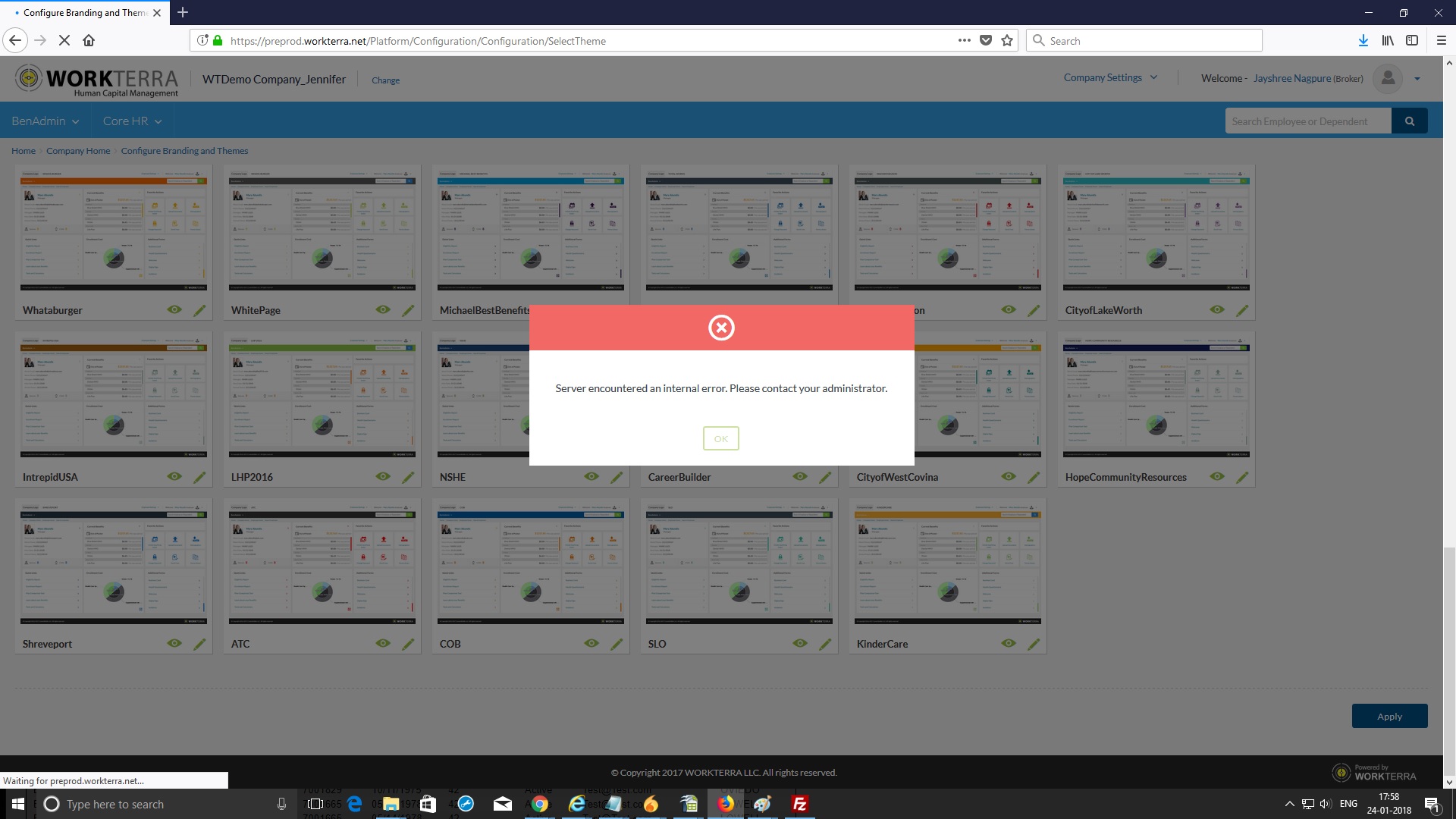
Task: Go to the Company Home breadcrumb link
Action: coord(78,151)
